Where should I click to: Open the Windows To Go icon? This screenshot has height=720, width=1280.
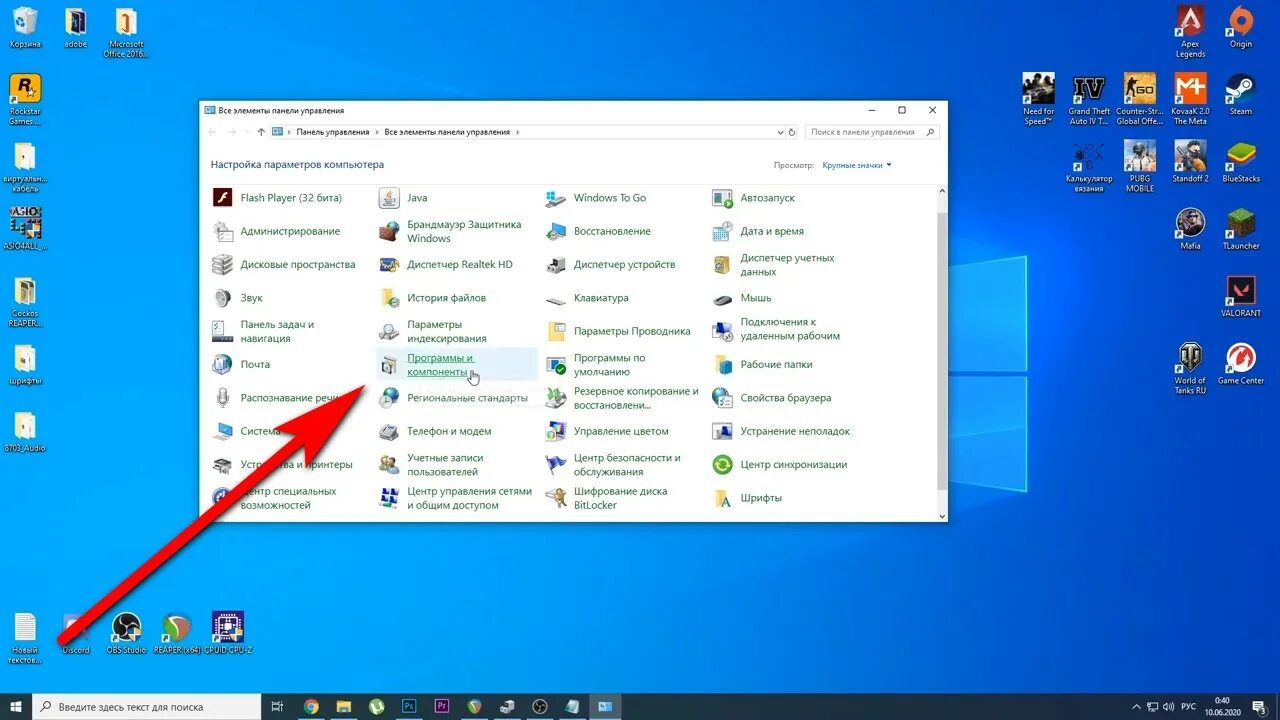pyautogui.click(x=556, y=198)
